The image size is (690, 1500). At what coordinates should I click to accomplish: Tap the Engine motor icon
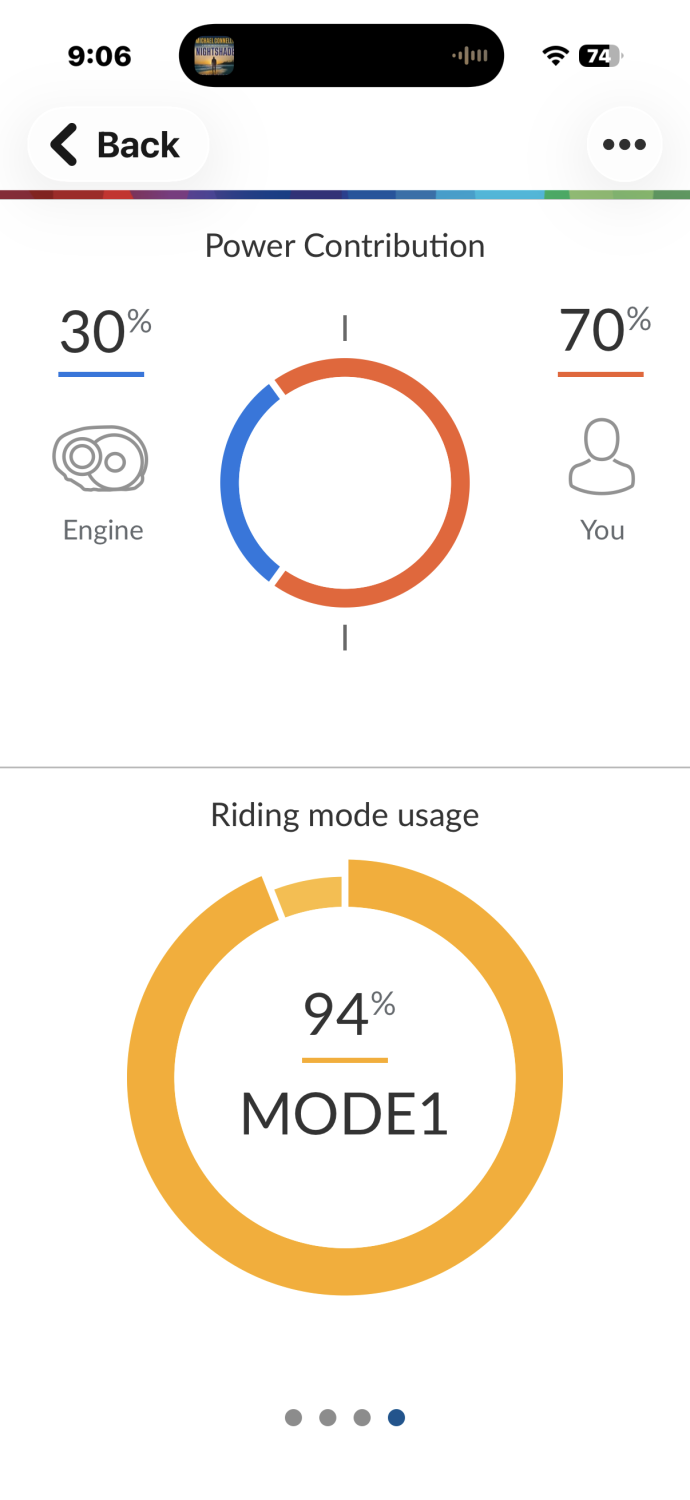coord(100,459)
